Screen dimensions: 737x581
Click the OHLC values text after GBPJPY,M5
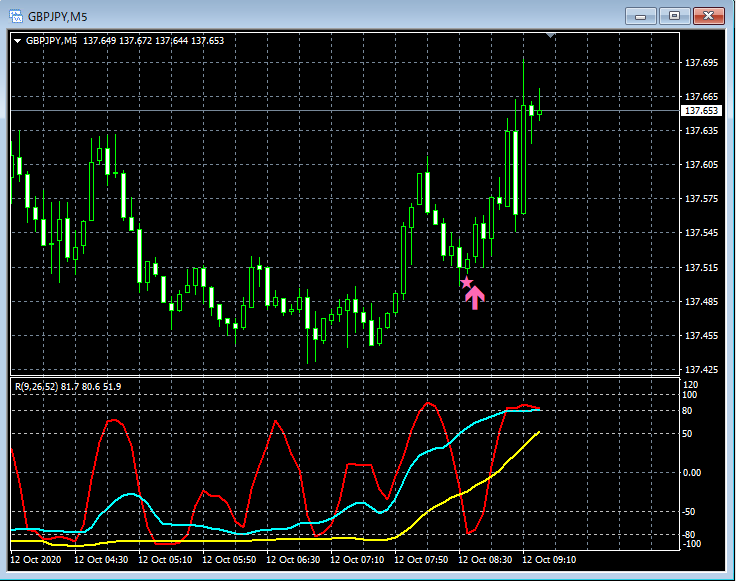coord(153,41)
